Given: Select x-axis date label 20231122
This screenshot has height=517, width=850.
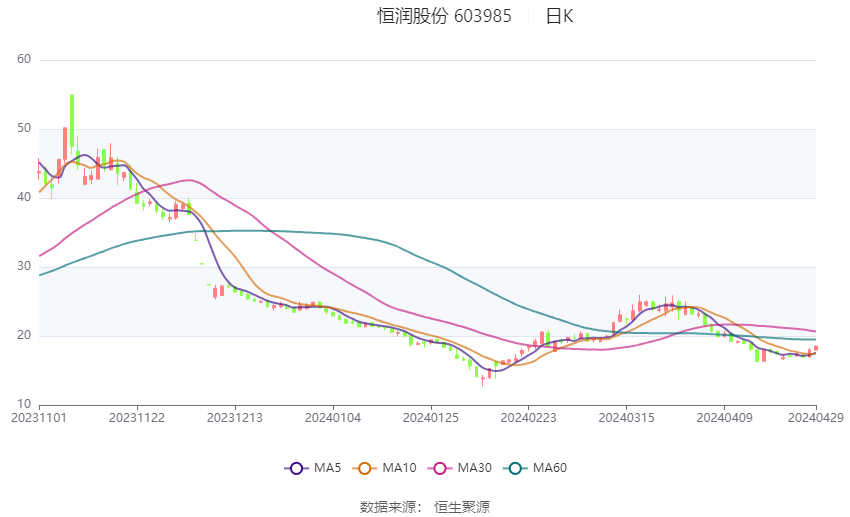Looking at the screenshot, I should tap(137, 418).
